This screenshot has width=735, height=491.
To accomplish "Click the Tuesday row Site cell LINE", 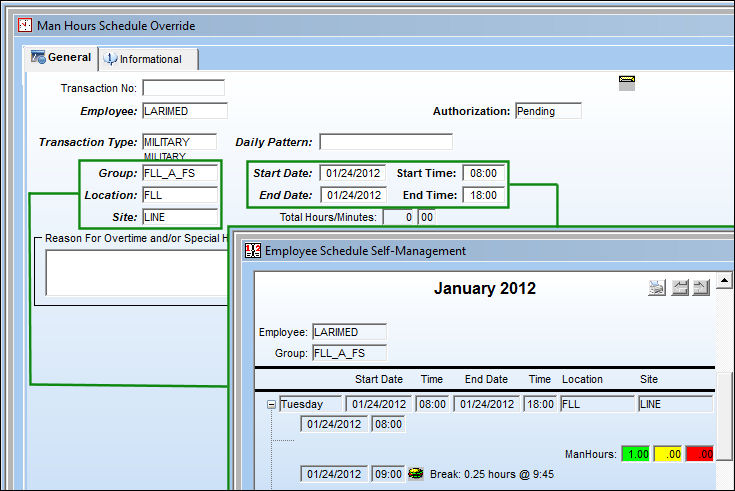I will 675,404.
